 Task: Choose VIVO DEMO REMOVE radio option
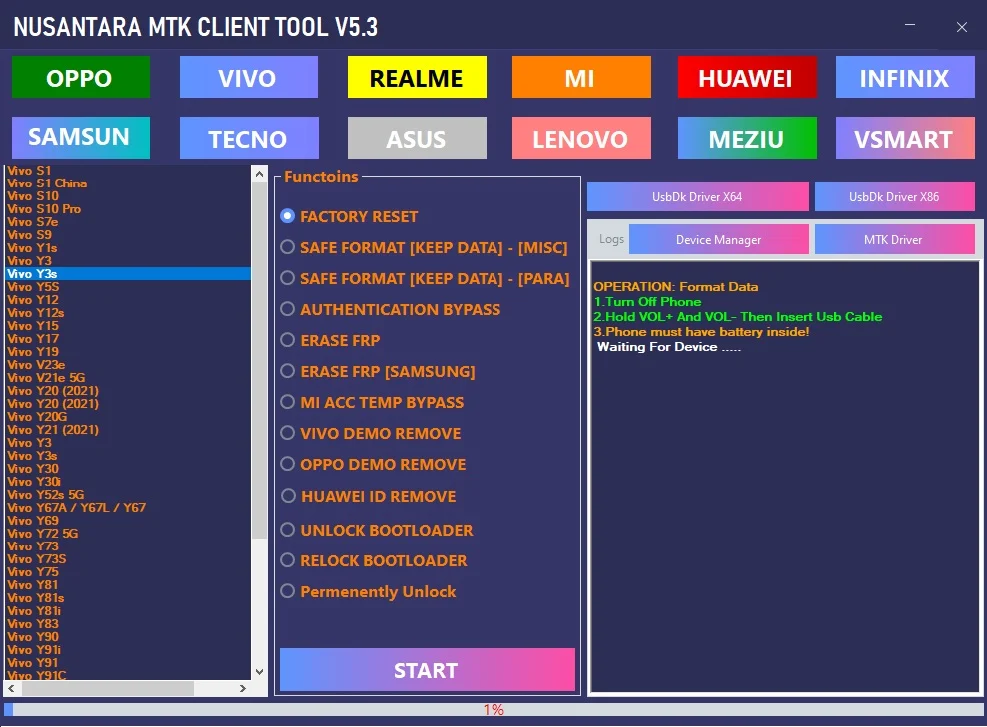click(371, 433)
